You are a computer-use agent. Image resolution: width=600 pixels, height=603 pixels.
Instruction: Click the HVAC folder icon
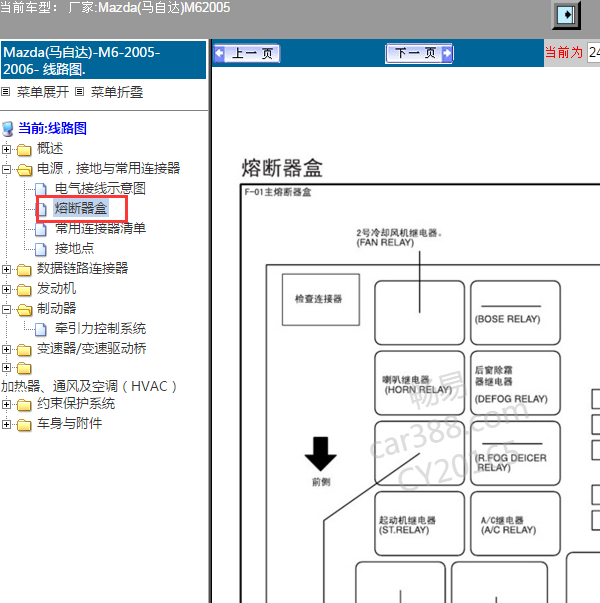(24, 368)
